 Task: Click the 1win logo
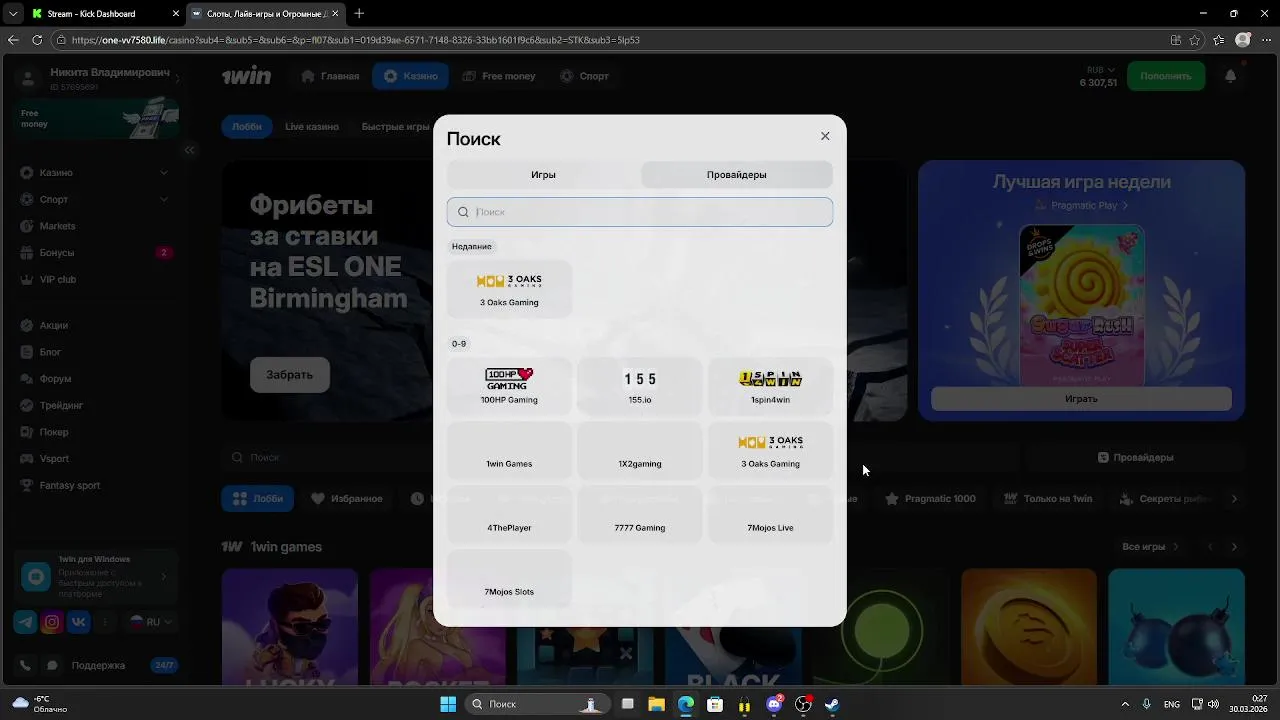pyautogui.click(x=246, y=76)
